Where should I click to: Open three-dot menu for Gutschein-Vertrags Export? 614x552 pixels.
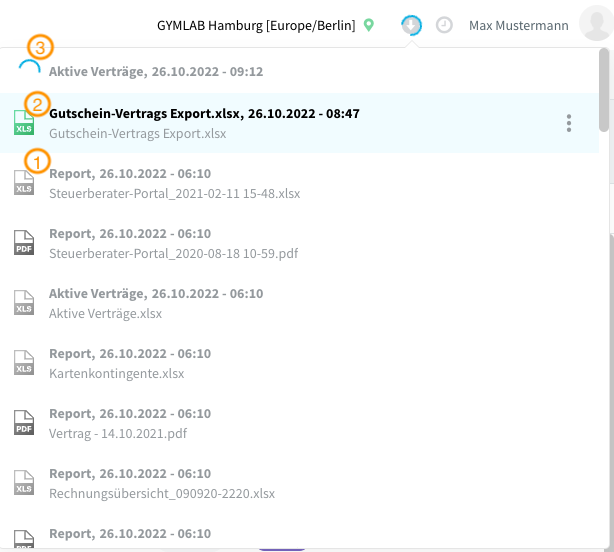[x=569, y=123]
